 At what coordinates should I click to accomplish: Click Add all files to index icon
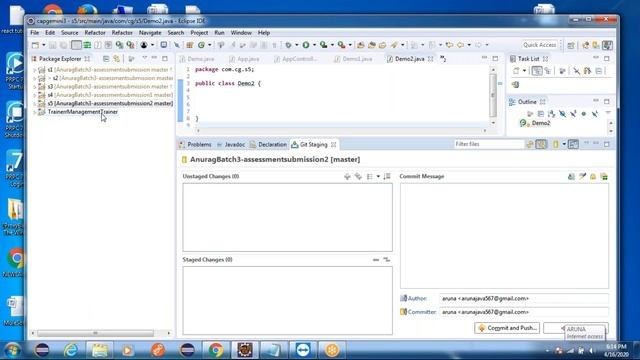(x=358, y=176)
